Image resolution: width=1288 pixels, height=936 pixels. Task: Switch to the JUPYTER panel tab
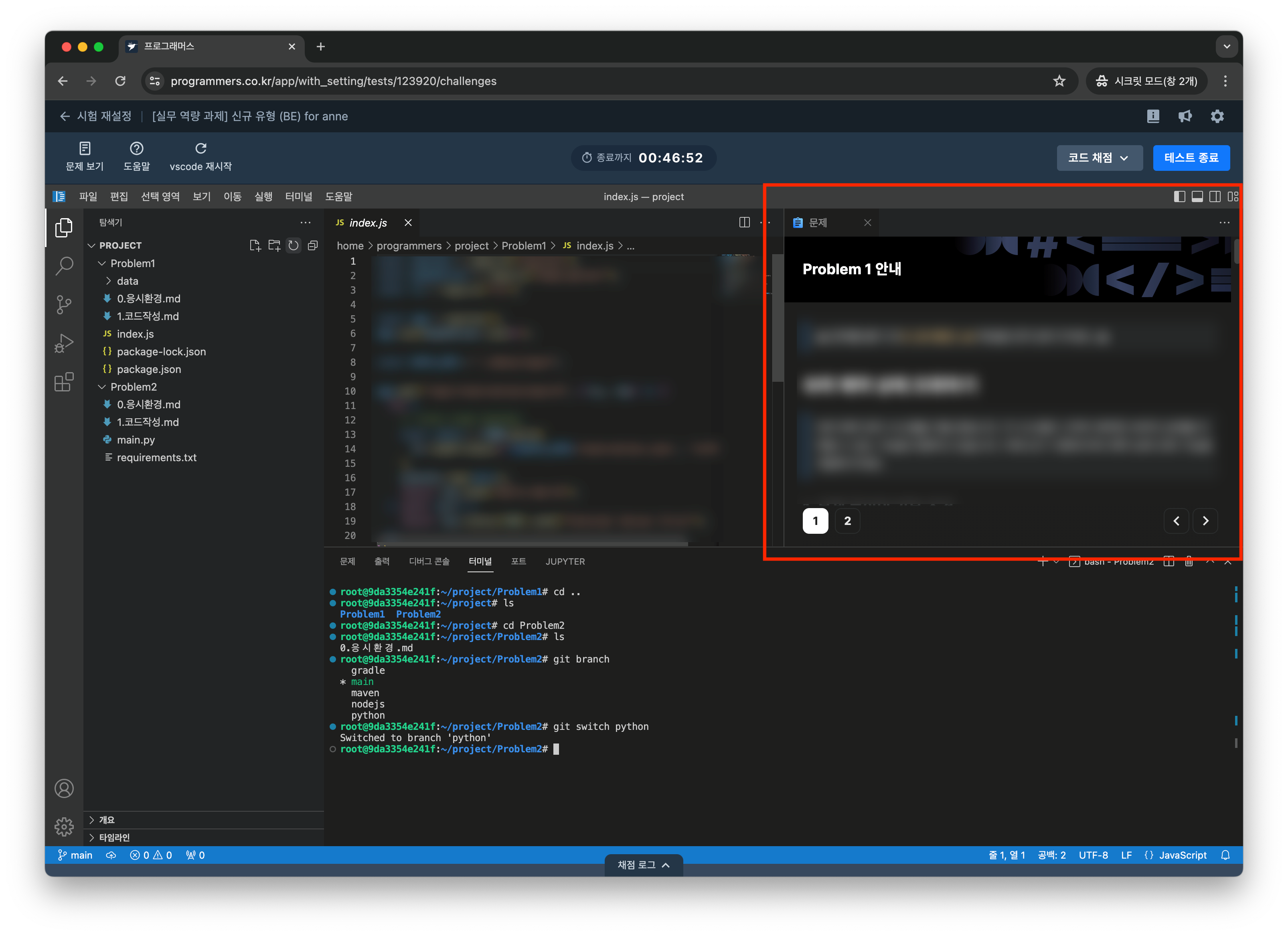[x=565, y=562]
